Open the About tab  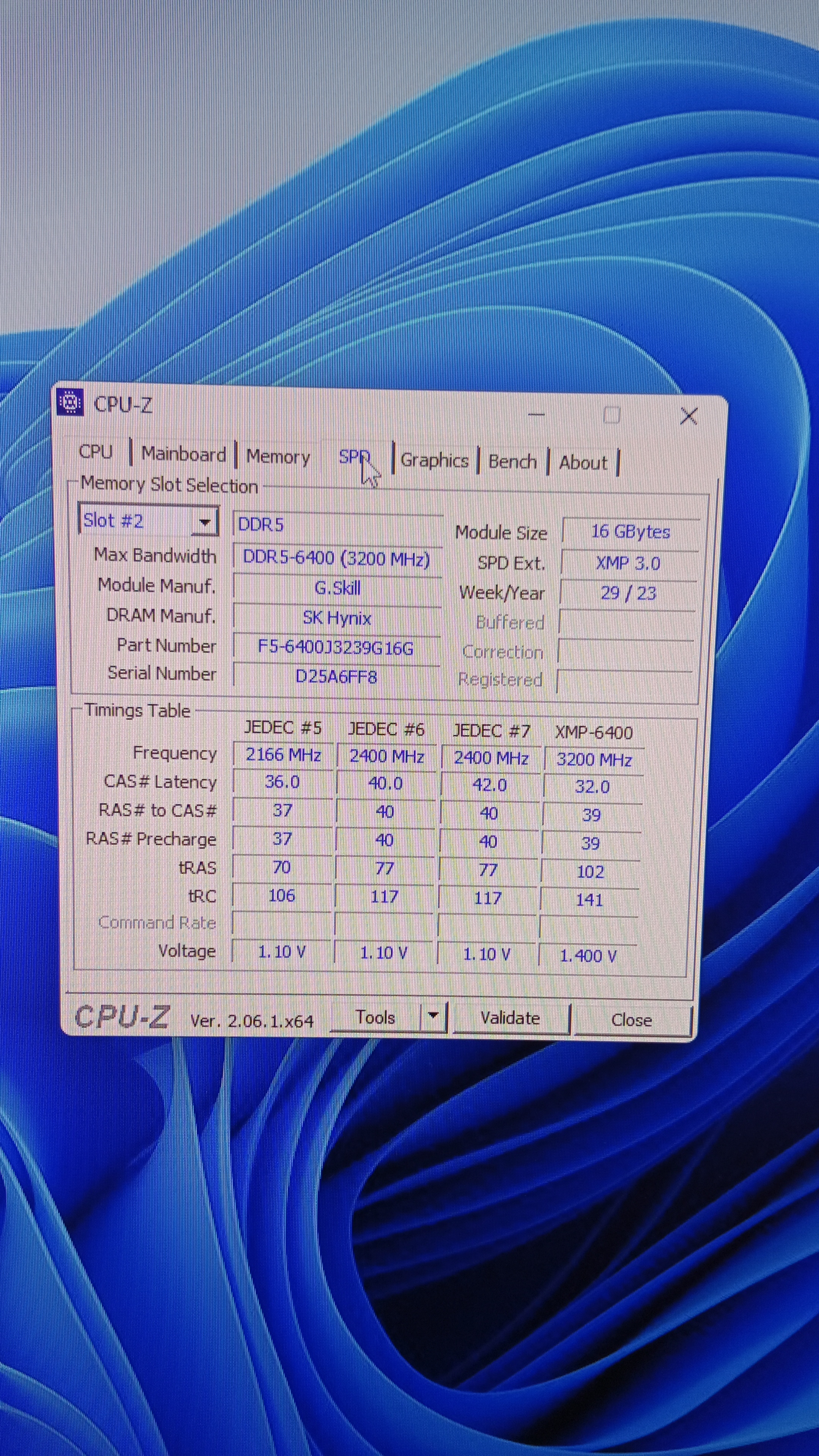[x=583, y=463]
